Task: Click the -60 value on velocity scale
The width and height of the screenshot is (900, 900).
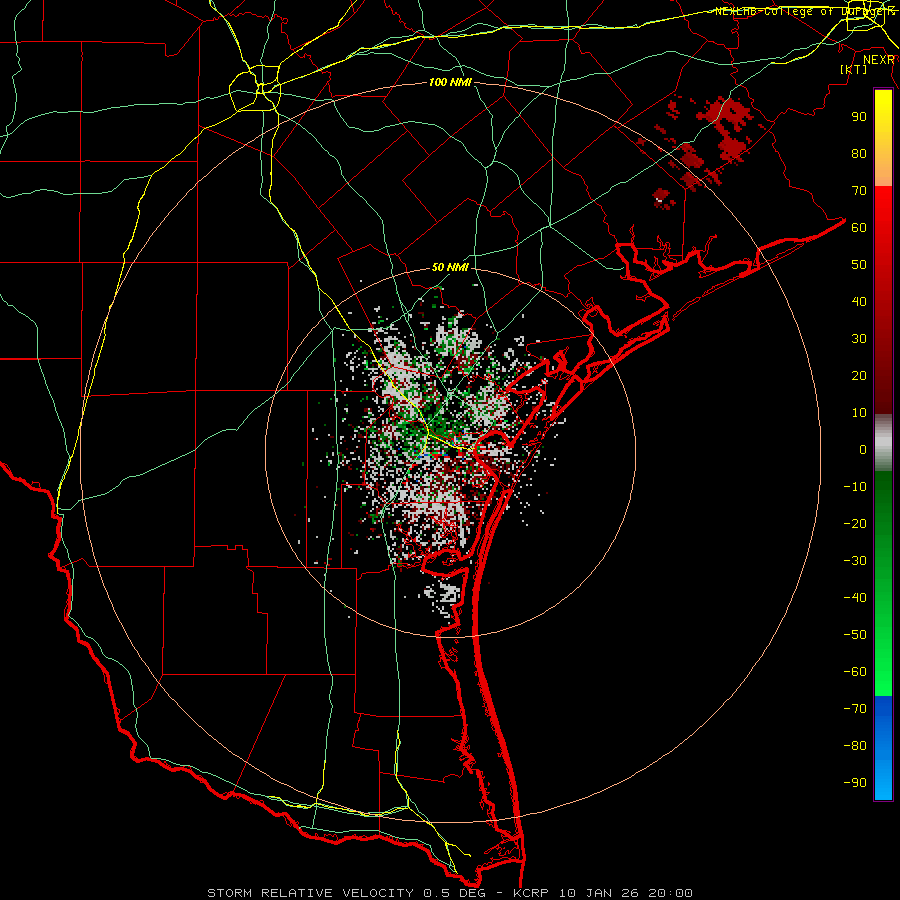Action: (x=855, y=672)
